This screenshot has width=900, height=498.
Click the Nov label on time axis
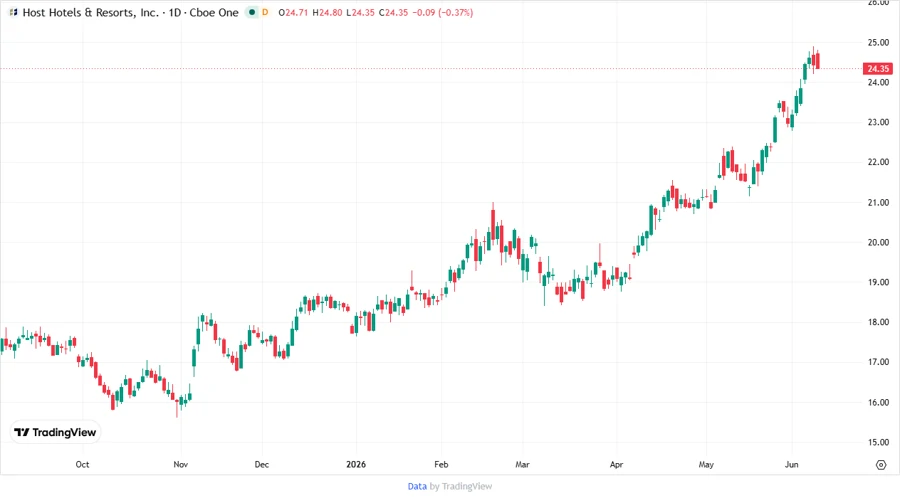181,464
